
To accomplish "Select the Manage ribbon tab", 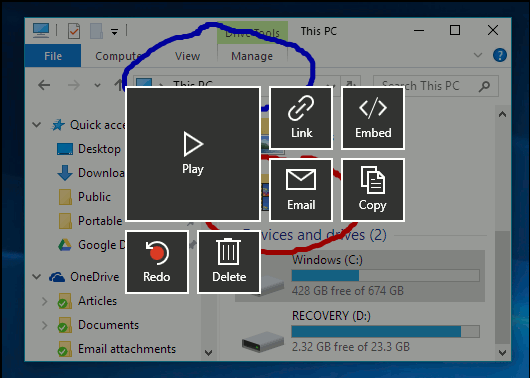I will coord(252,56).
